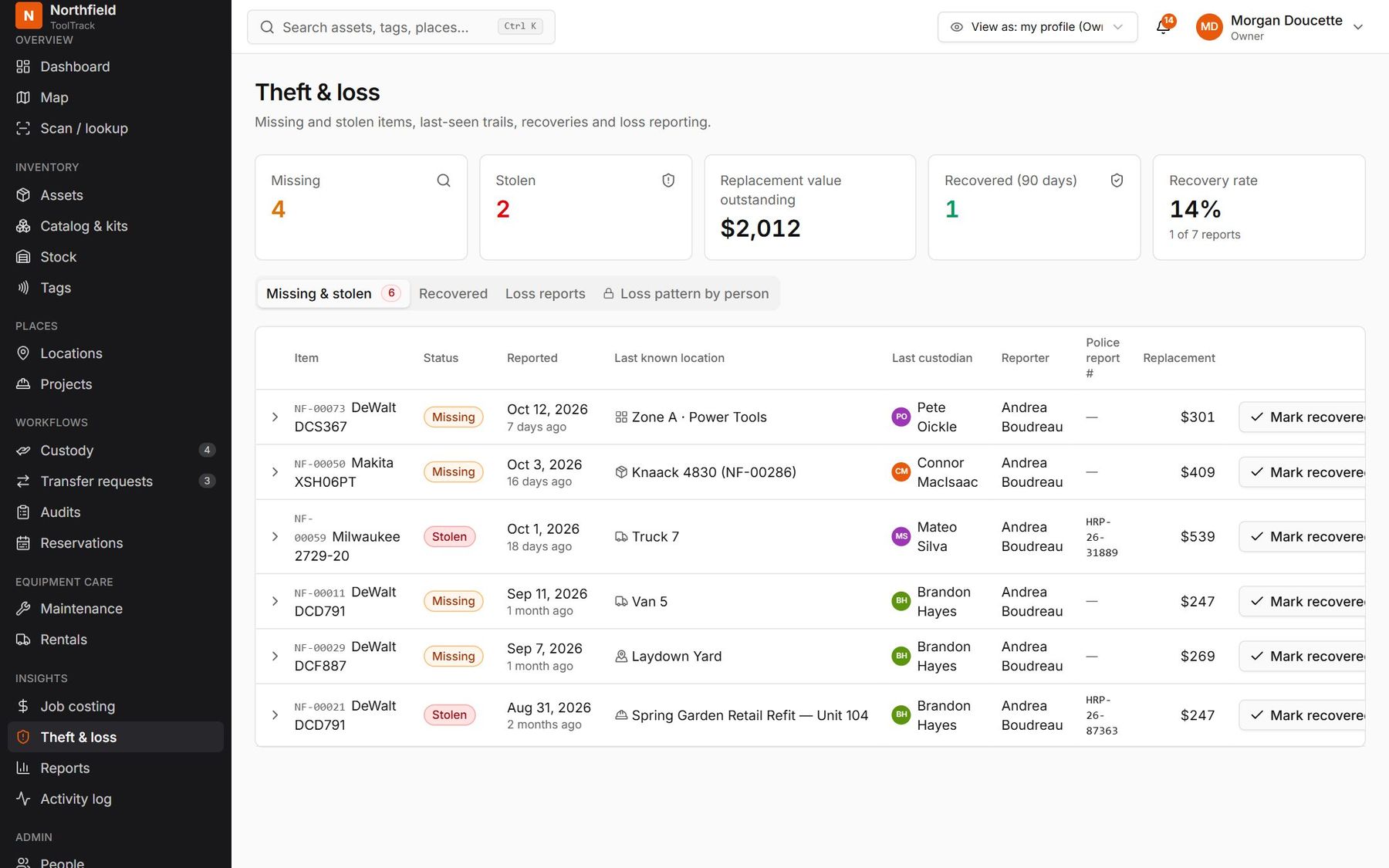Click the Assets box icon

(x=23, y=195)
